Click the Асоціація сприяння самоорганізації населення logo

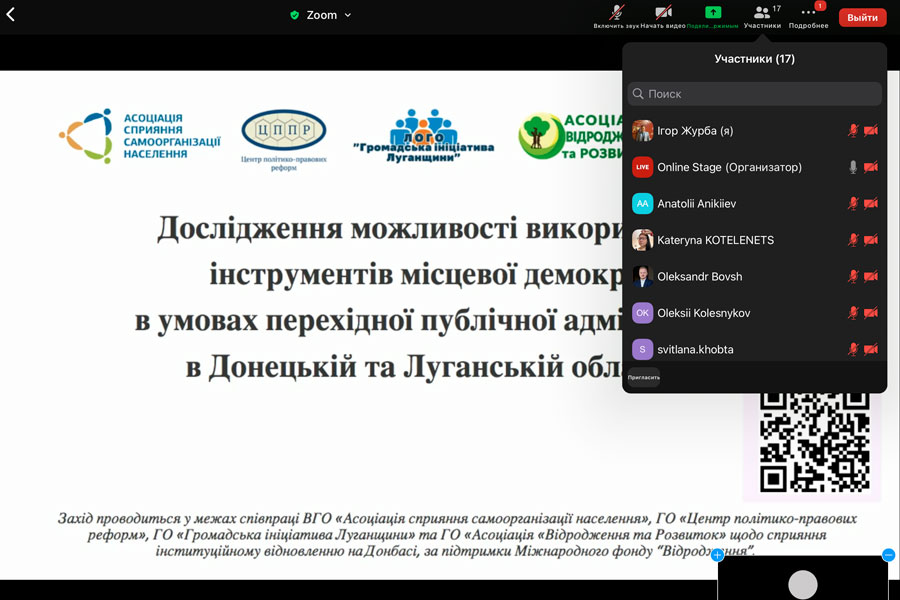(139, 136)
